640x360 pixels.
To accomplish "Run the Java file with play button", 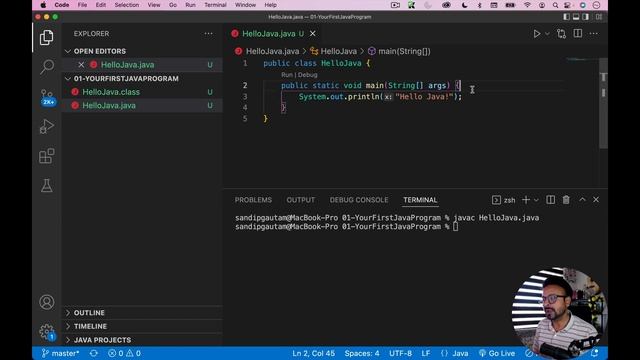I will [537, 34].
